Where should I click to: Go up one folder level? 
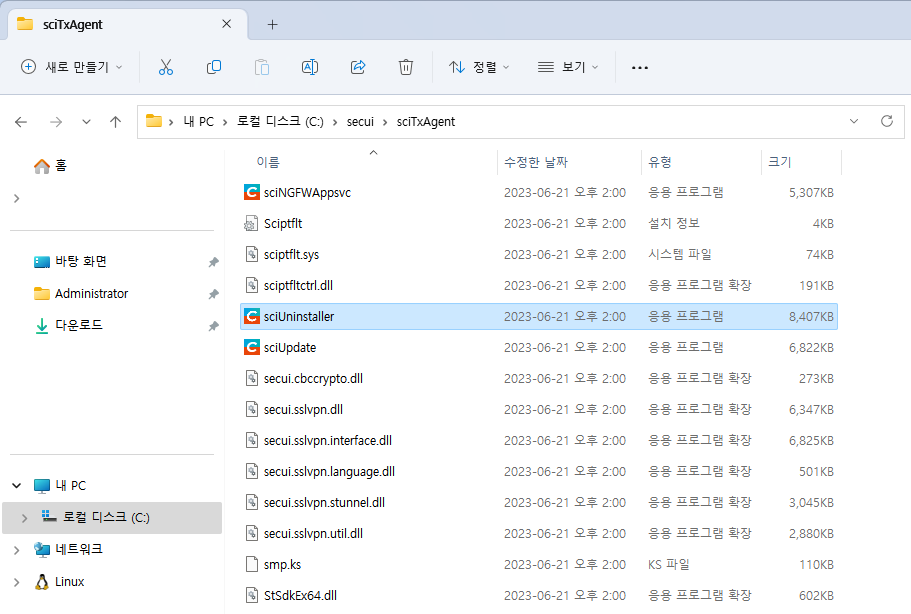tap(116, 122)
